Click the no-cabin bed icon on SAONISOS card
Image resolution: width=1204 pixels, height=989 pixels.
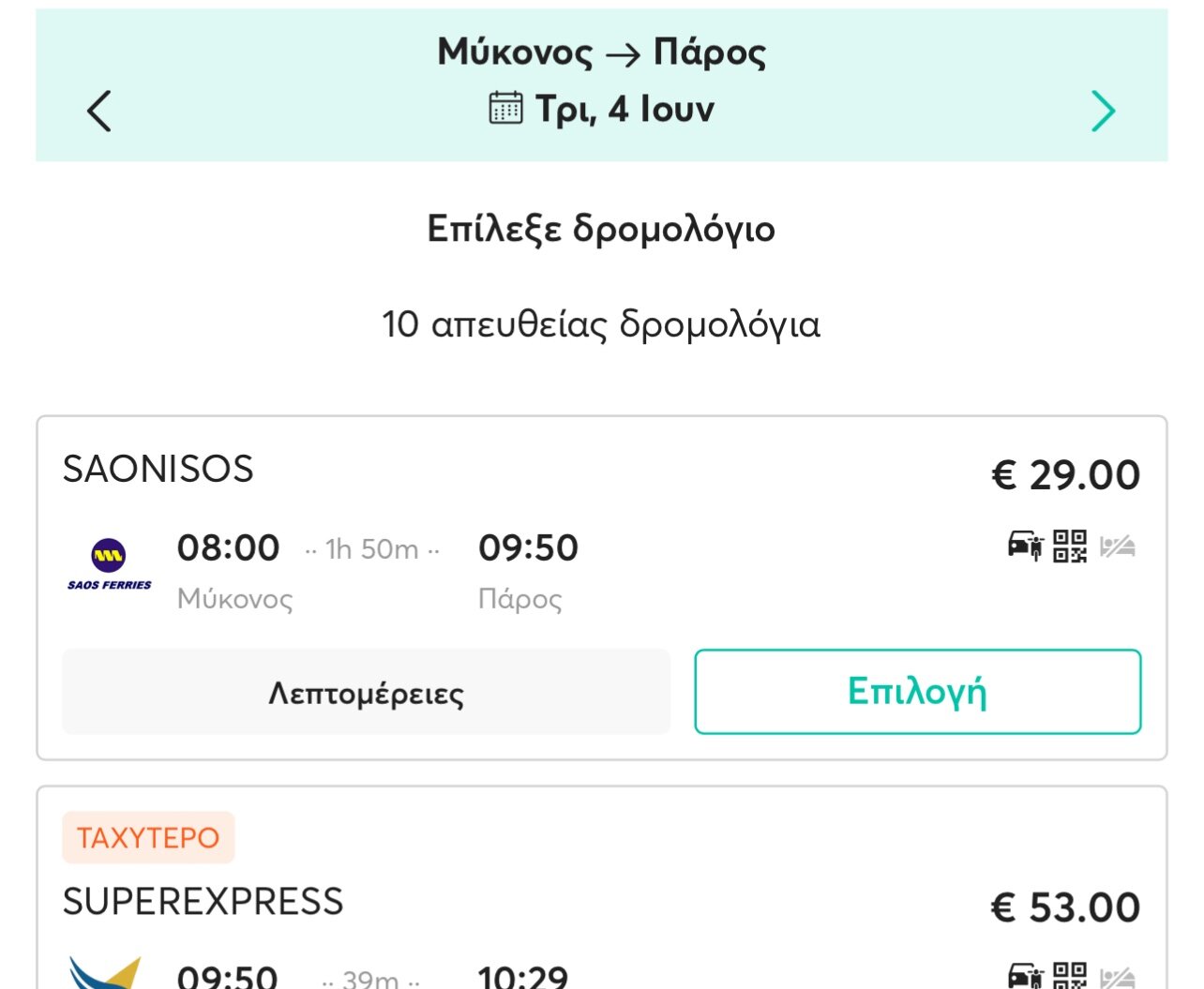point(1118,546)
